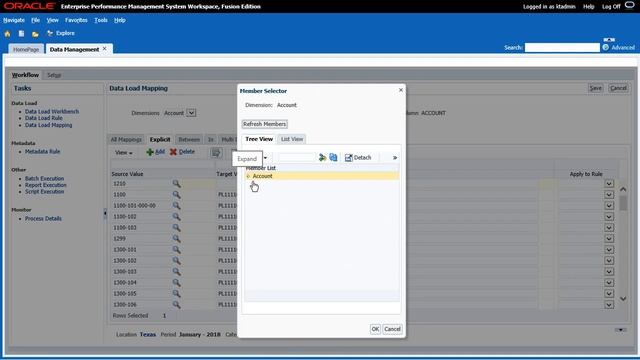
Task: Click the blue copy icon in Member Selector
Action: coord(333,158)
